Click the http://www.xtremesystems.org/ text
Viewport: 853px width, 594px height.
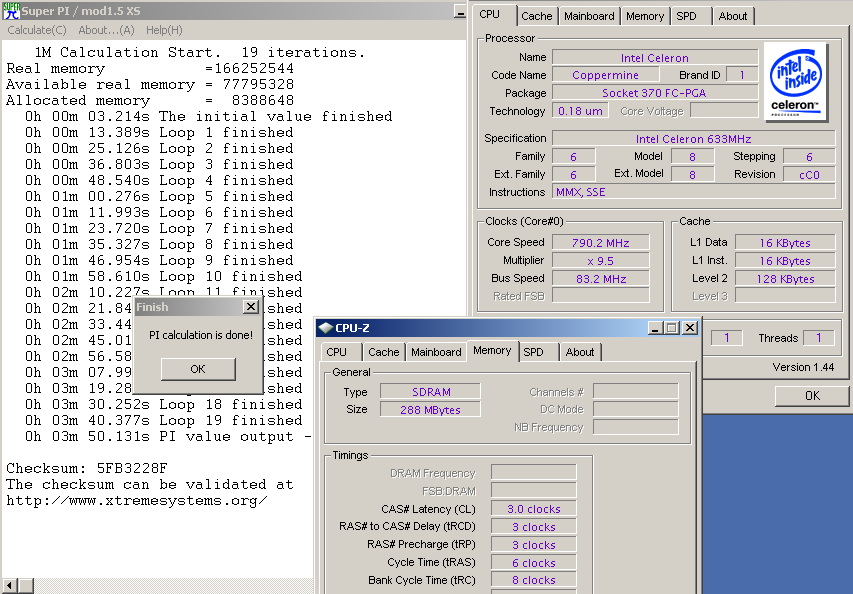click(137, 501)
